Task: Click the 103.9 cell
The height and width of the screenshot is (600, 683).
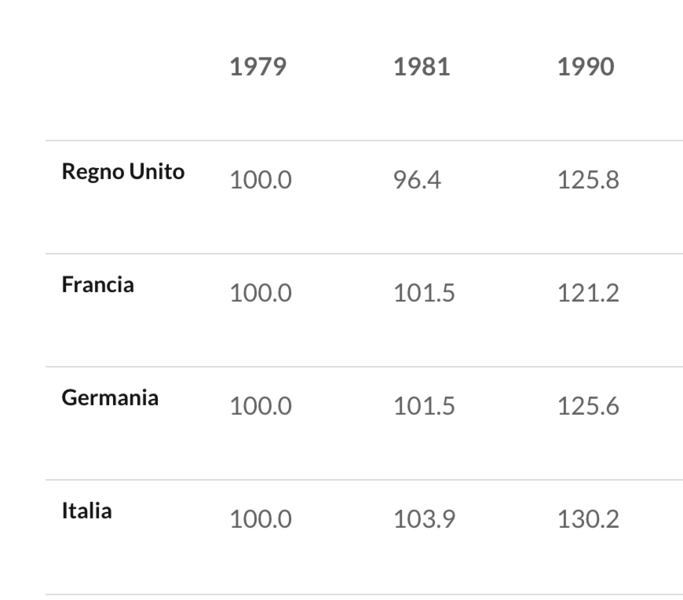Action: (424, 520)
